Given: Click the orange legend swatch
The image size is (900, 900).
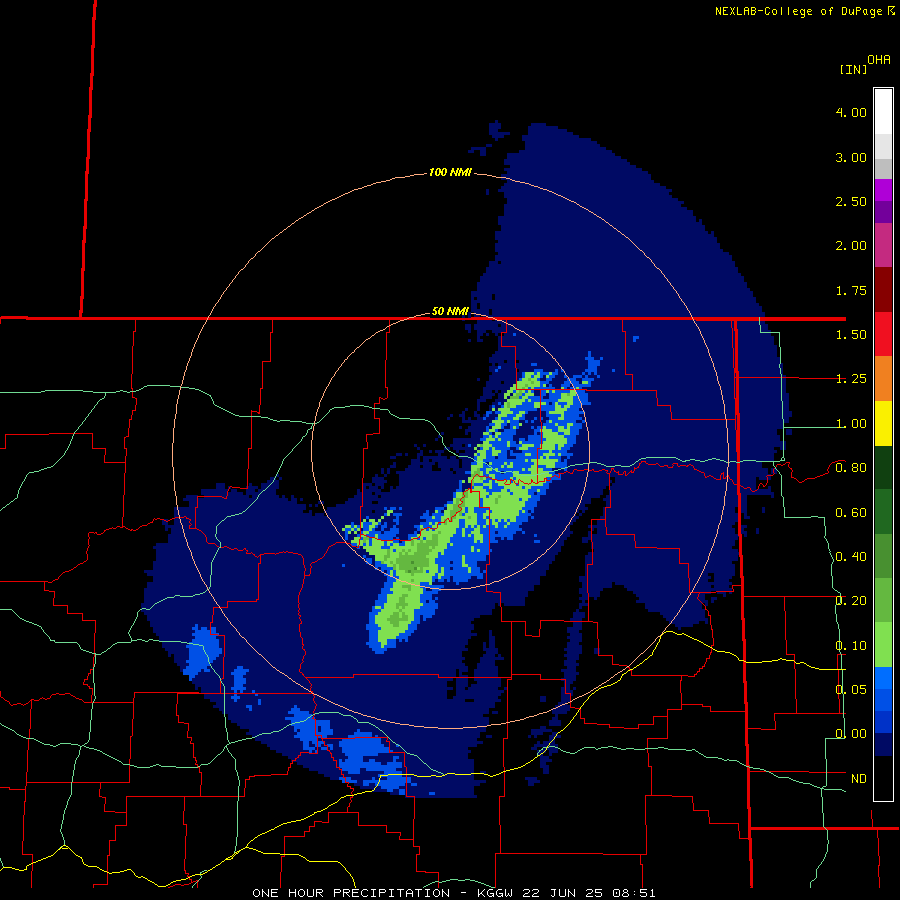Looking at the screenshot, I should (x=883, y=379).
